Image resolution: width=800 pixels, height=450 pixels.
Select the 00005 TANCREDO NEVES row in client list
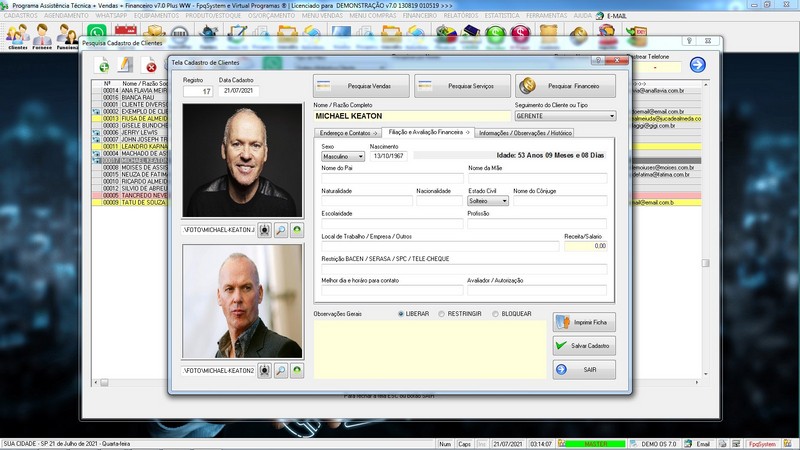coord(131,195)
